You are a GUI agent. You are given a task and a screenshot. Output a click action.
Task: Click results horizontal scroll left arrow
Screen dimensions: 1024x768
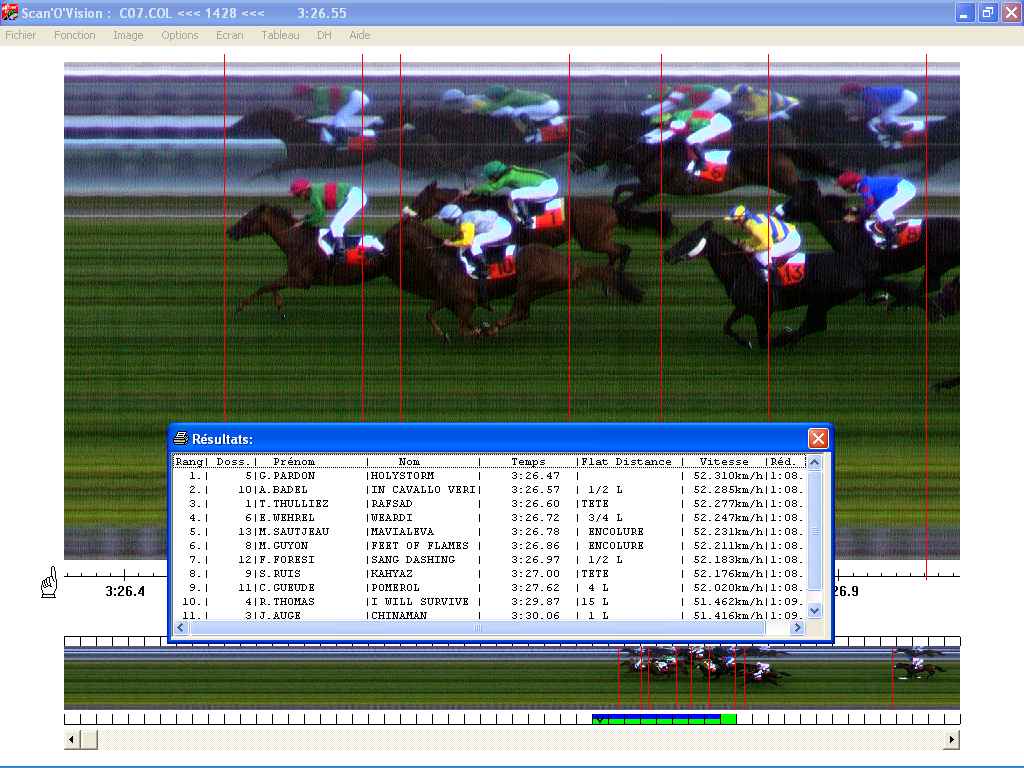[181, 628]
